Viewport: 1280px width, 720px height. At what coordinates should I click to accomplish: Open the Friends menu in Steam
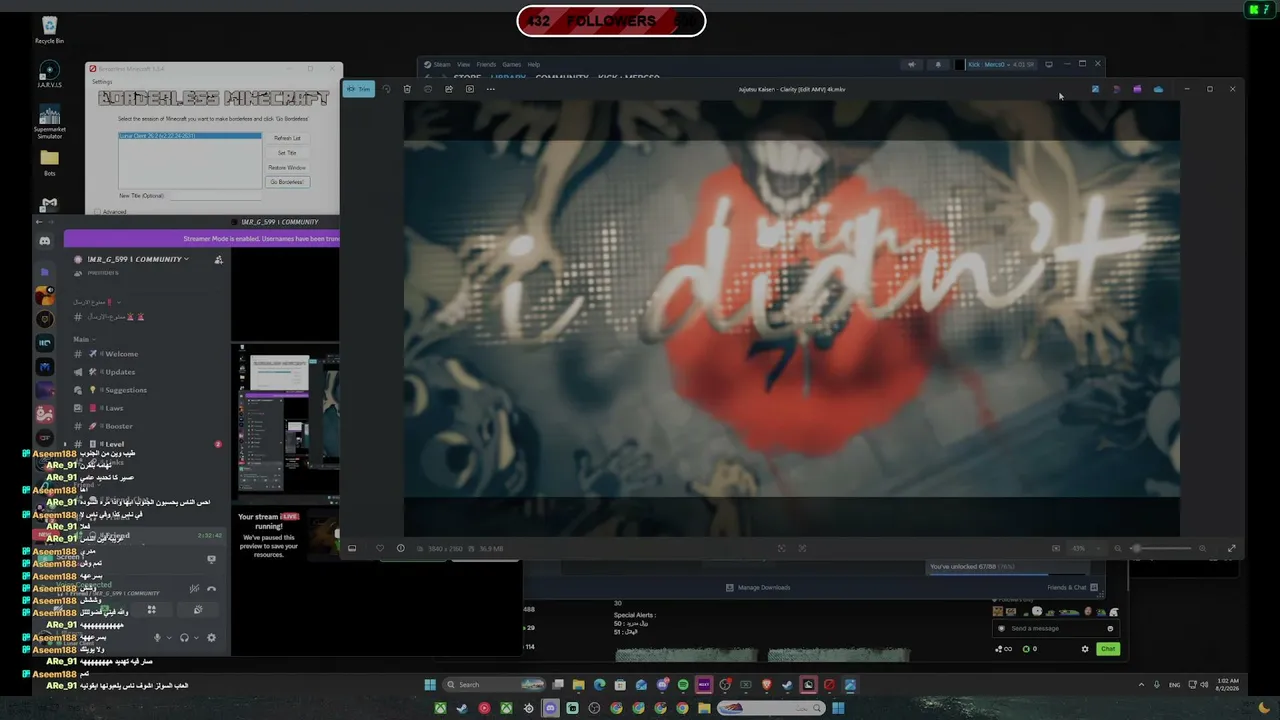point(486,64)
